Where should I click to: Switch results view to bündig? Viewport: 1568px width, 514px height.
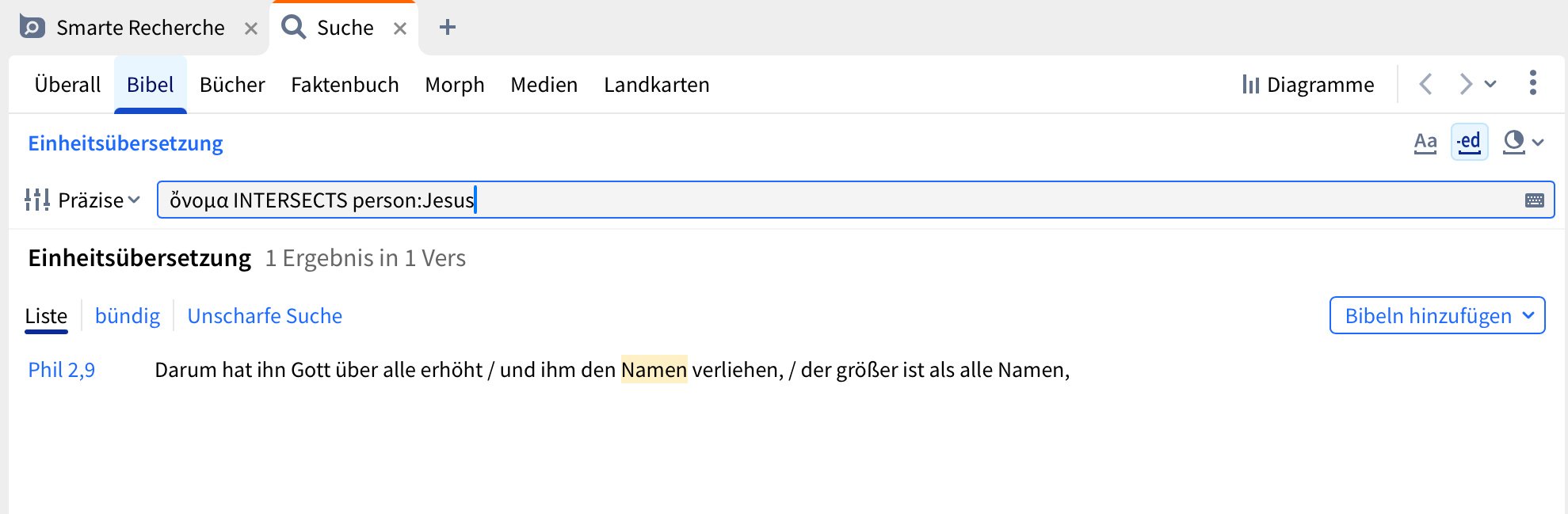coord(128,316)
